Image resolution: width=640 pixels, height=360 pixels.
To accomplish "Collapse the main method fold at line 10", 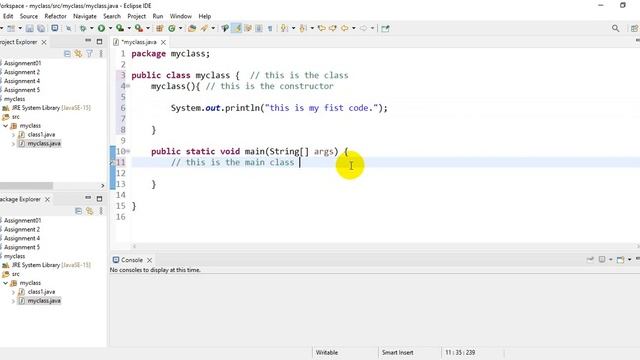I will pos(128,151).
